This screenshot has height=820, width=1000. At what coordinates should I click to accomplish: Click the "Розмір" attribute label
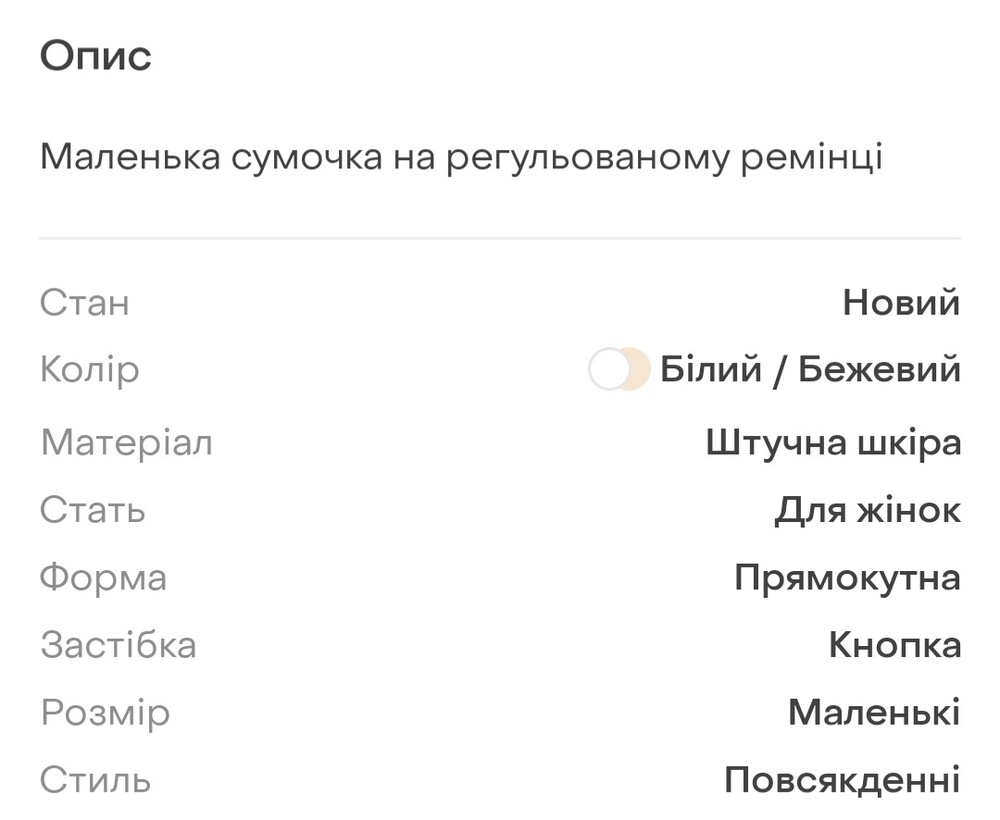105,713
